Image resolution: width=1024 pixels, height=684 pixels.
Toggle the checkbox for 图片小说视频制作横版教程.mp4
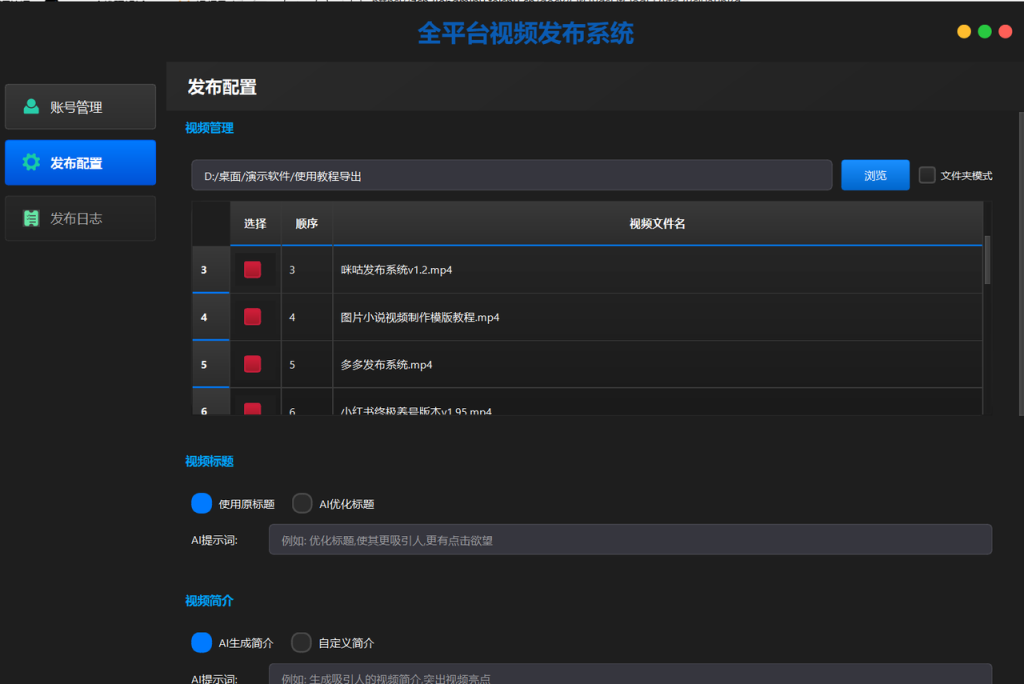(253, 317)
